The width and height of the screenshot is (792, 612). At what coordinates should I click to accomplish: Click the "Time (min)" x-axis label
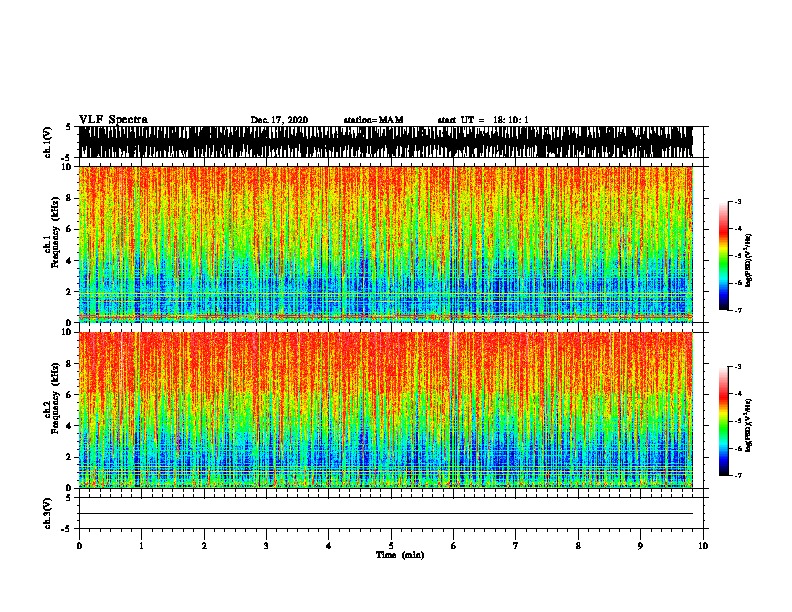click(x=400, y=555)
